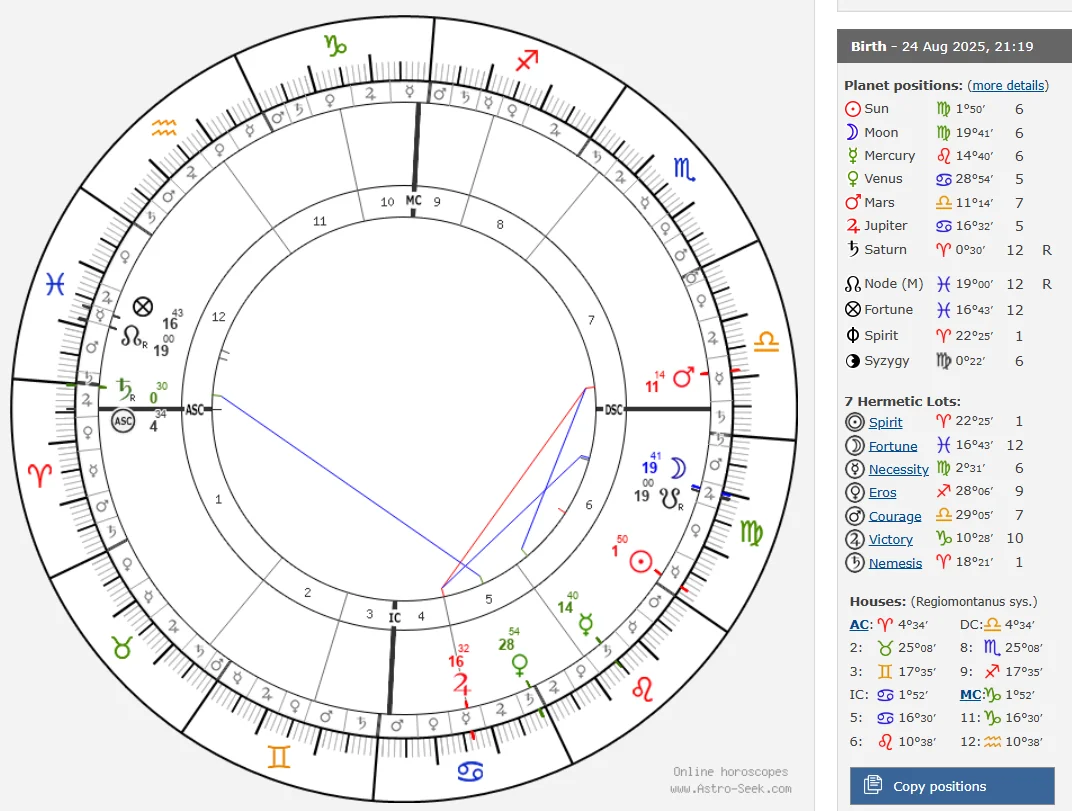The width and height of the screenshot is (1072, 811).
Task: Click the Sun glyph in the planet positions list
Action: click(853, 109)
